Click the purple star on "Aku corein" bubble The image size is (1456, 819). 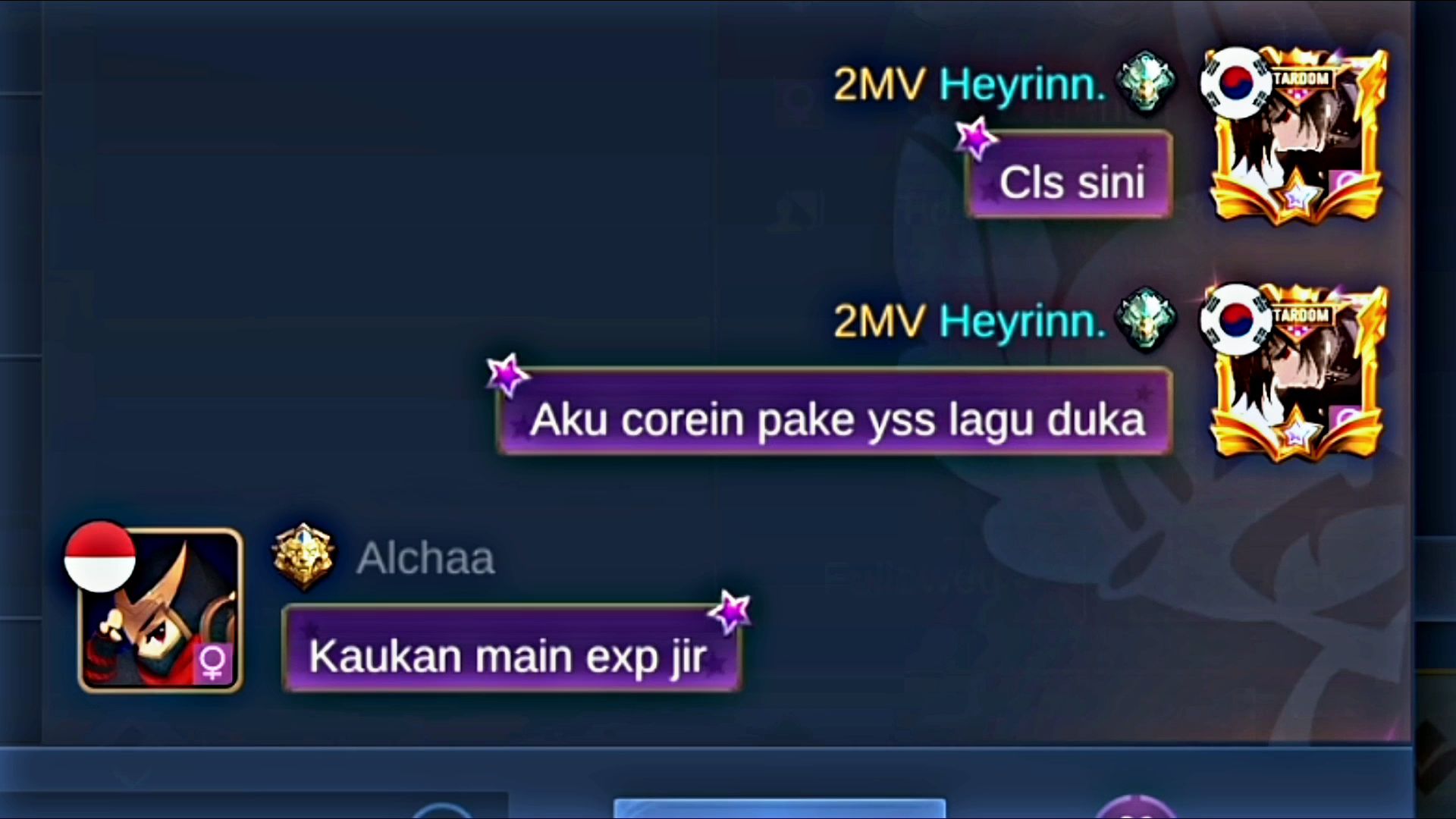click(x=507, y=375)
